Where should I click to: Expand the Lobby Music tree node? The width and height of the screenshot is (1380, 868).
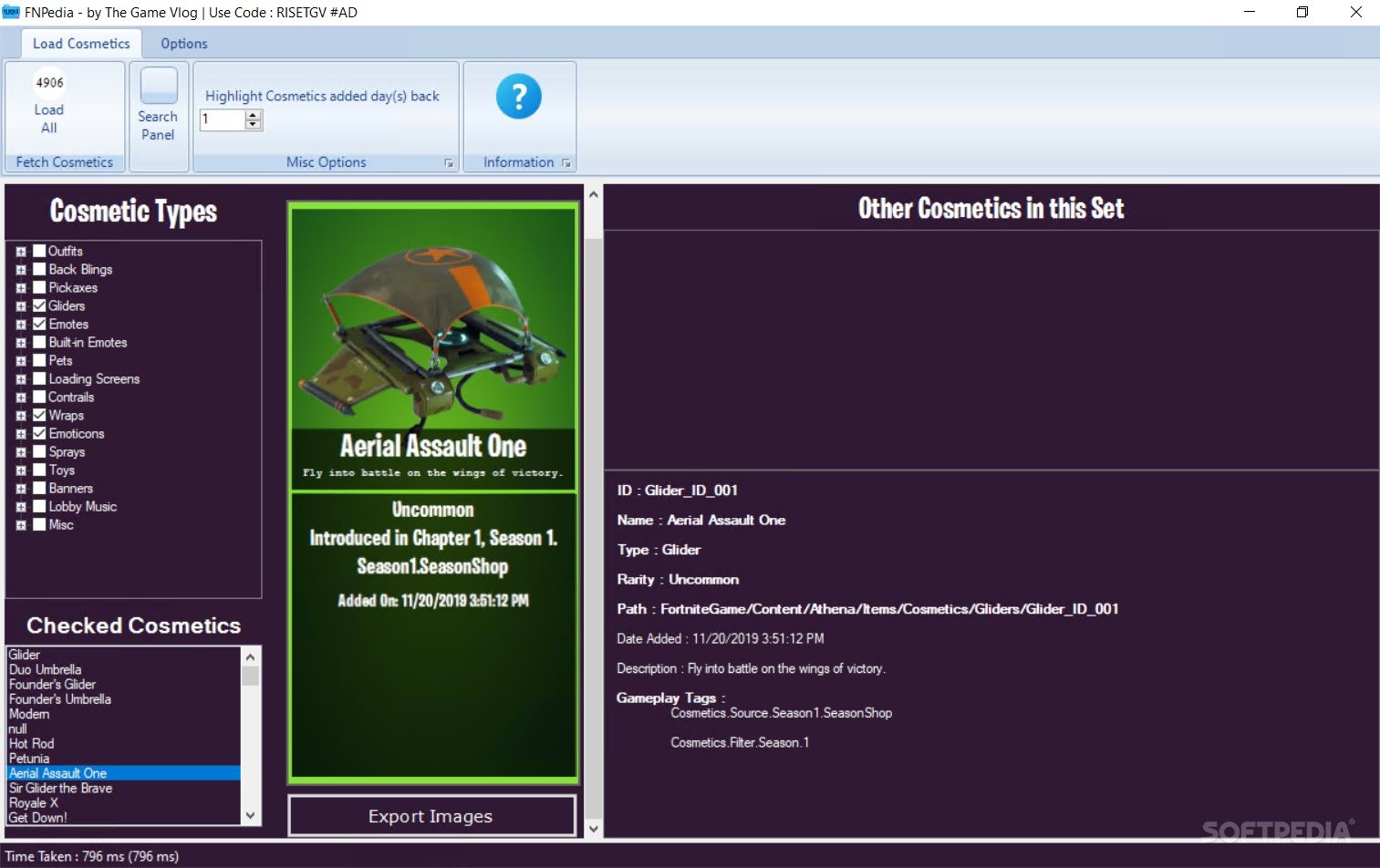(21, 507)
